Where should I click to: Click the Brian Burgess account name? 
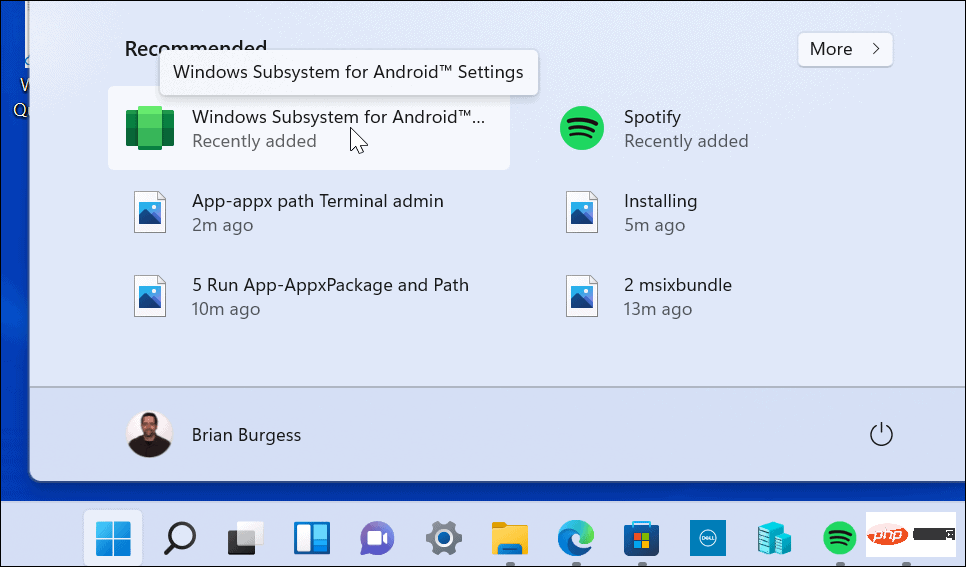point(246,435)
